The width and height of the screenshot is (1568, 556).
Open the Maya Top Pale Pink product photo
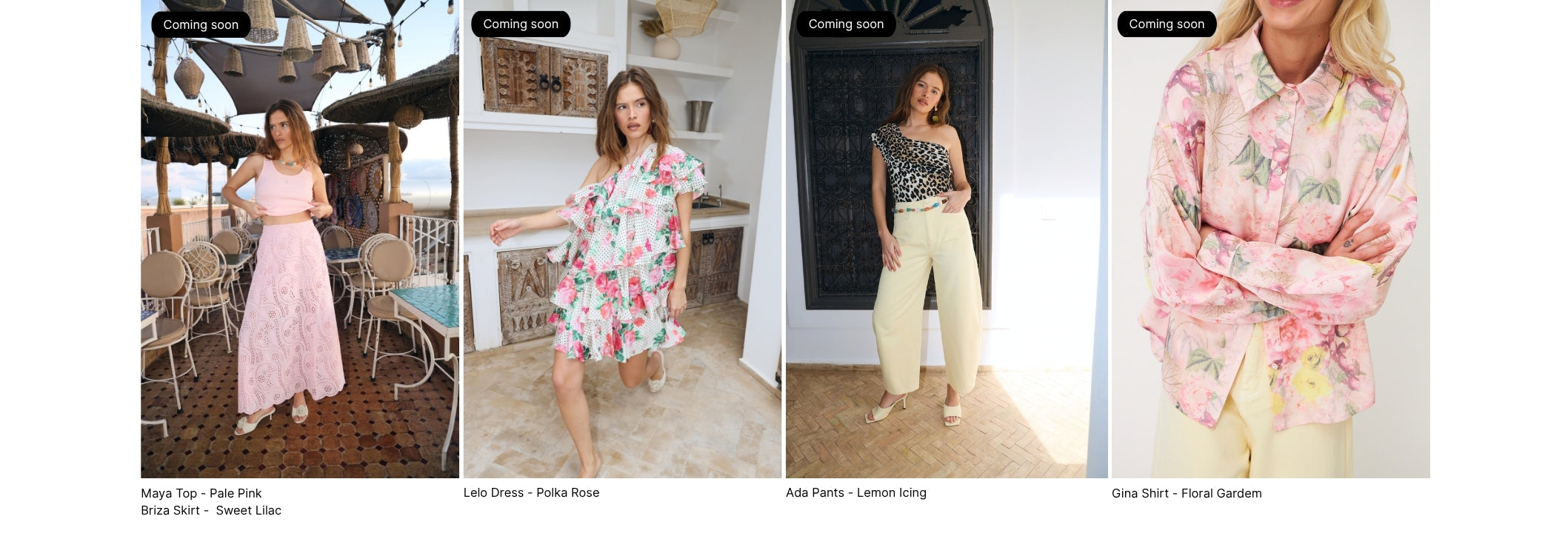[x=300, y=238]
